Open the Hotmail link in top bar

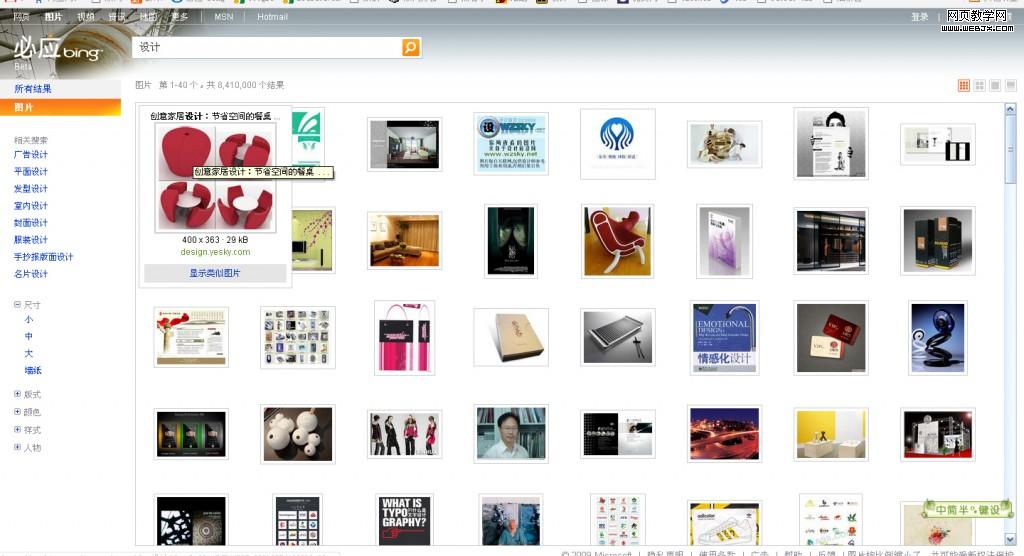(272, 17)
